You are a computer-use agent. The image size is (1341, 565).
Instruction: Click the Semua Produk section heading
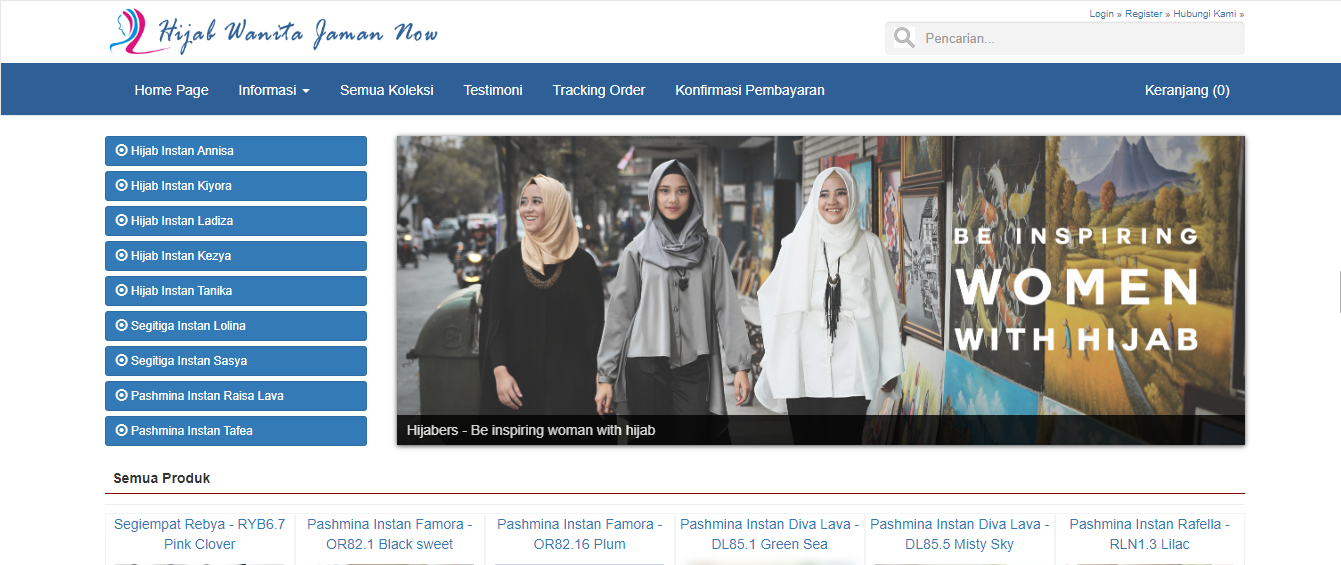(162, 478)
